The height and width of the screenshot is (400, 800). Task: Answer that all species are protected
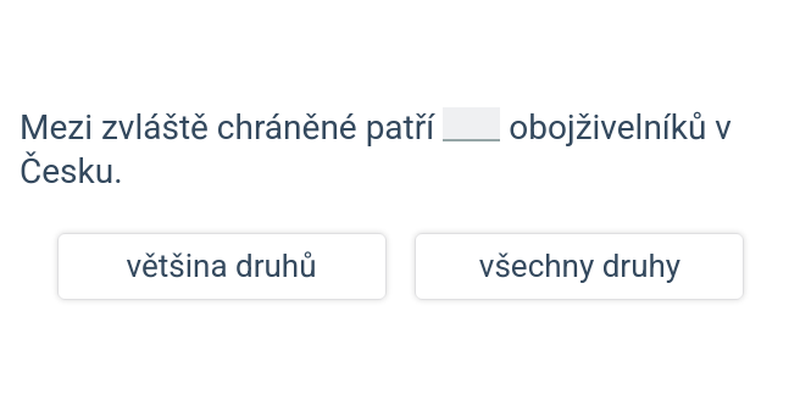point(579,266)
